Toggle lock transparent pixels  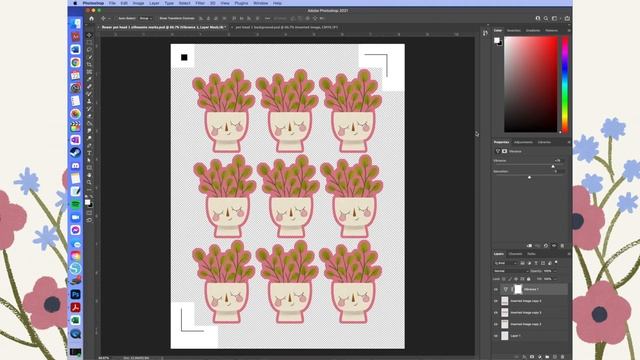coord(503,279)
